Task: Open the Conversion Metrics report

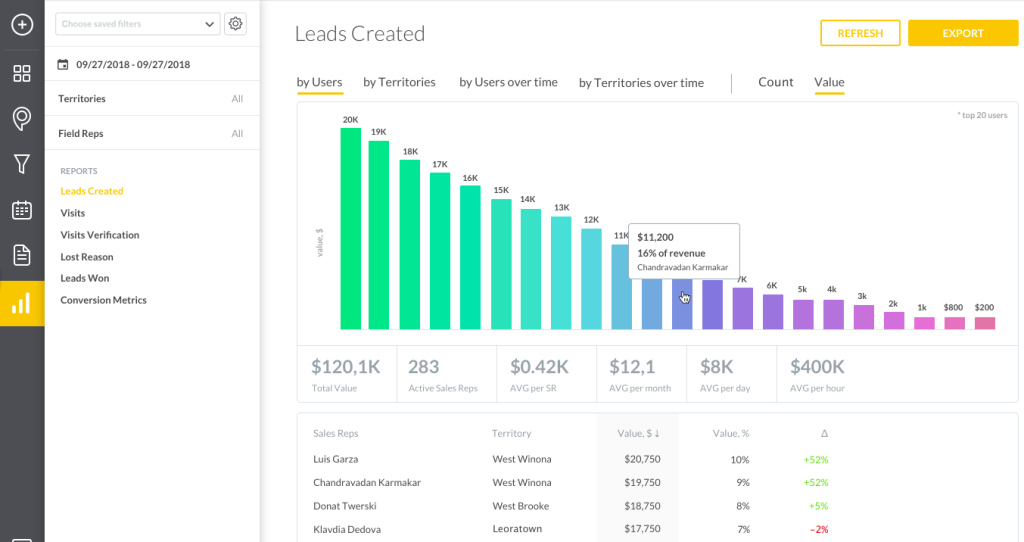Action: 103,300
